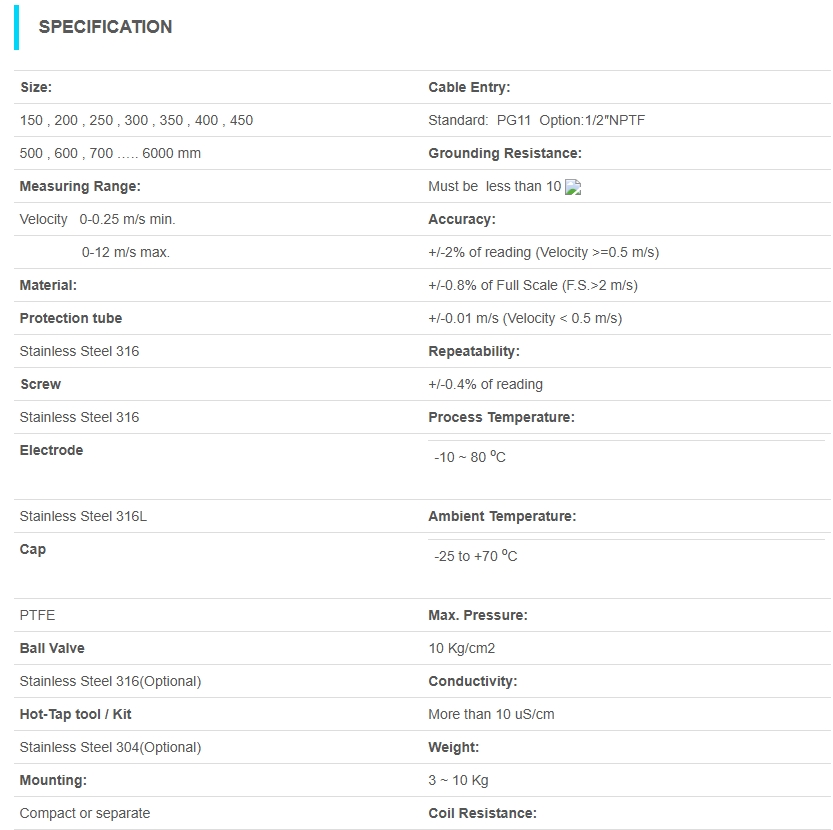This screenshot has height=830, width=833.
Task: Click the "Protection tube" label
Action: tap(71, 318)
